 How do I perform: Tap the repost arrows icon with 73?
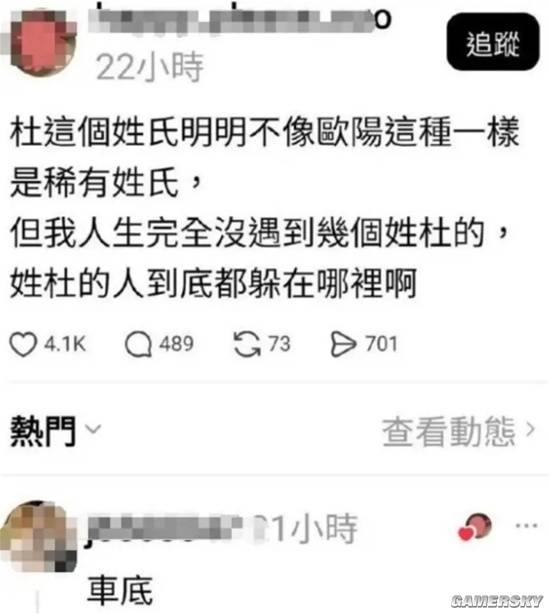tap(247, 344)
